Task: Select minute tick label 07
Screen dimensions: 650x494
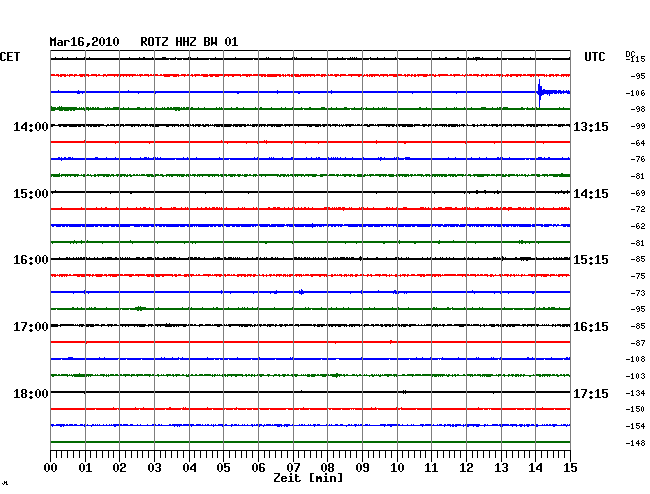Action: pos(293,468)
